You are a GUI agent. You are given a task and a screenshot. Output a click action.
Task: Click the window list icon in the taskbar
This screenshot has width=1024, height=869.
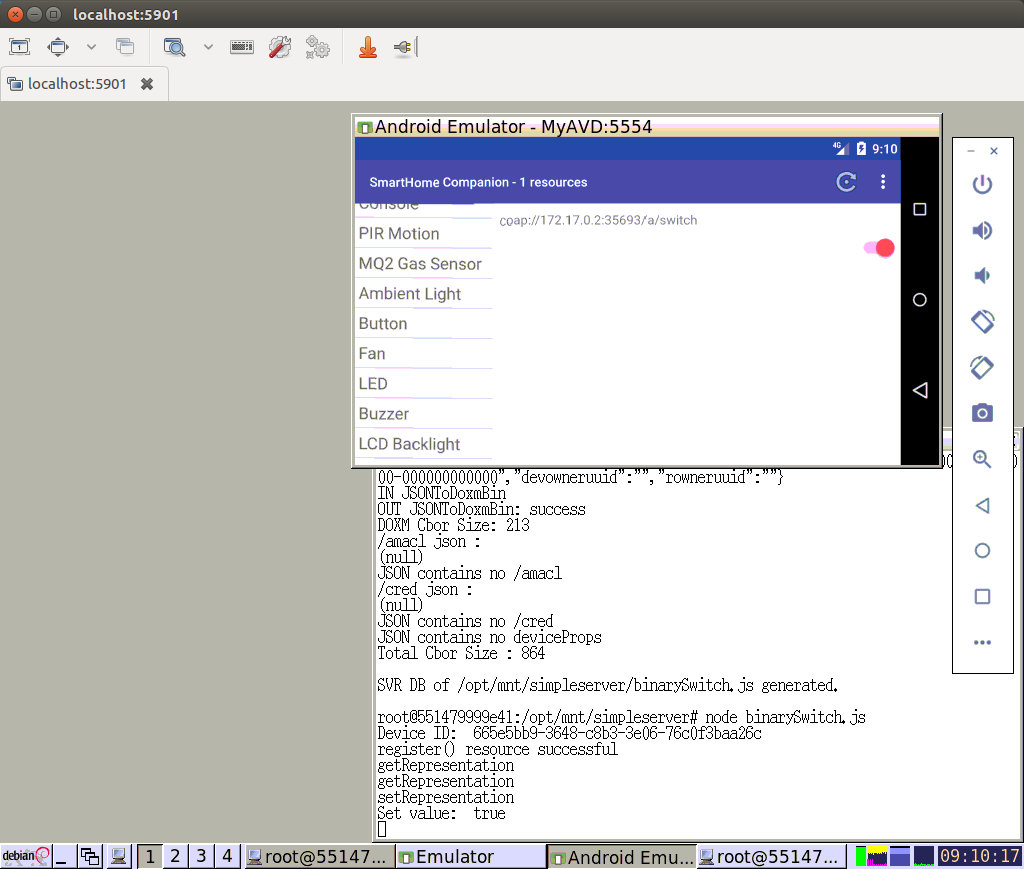pyautogui.click(x=90, y=856)
